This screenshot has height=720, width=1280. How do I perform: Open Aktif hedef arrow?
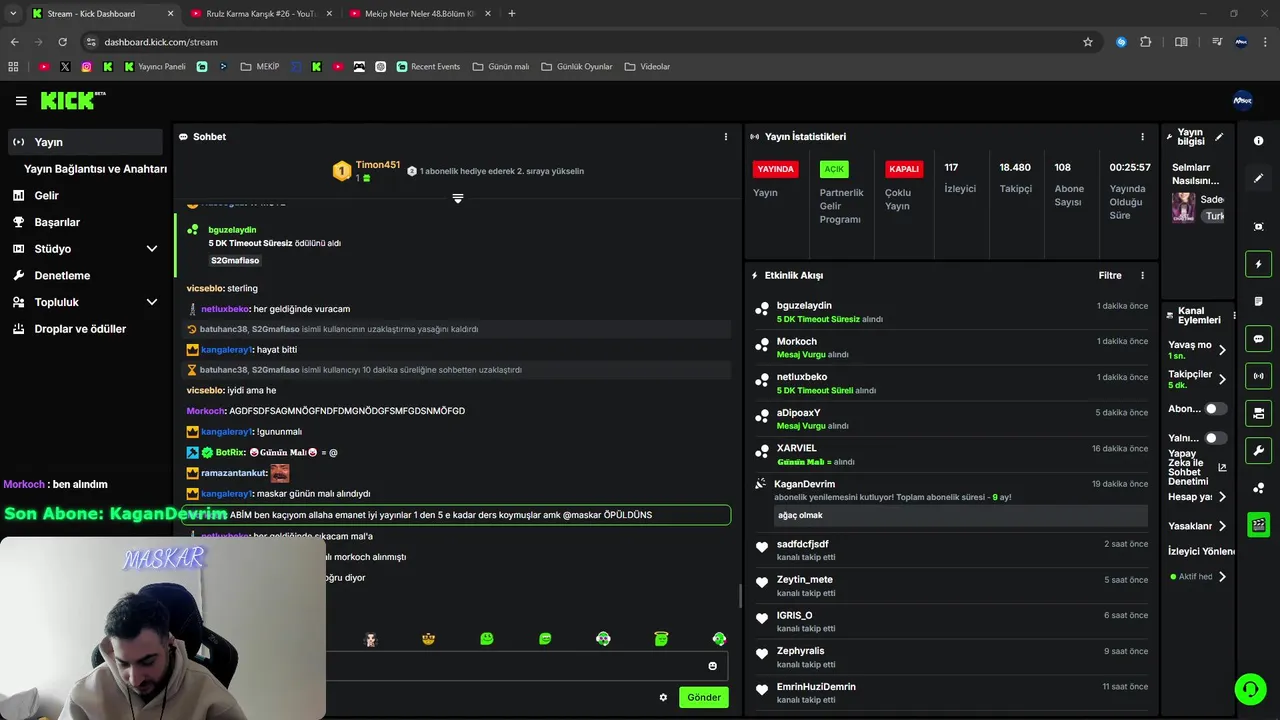click(x=1222, y=577)
